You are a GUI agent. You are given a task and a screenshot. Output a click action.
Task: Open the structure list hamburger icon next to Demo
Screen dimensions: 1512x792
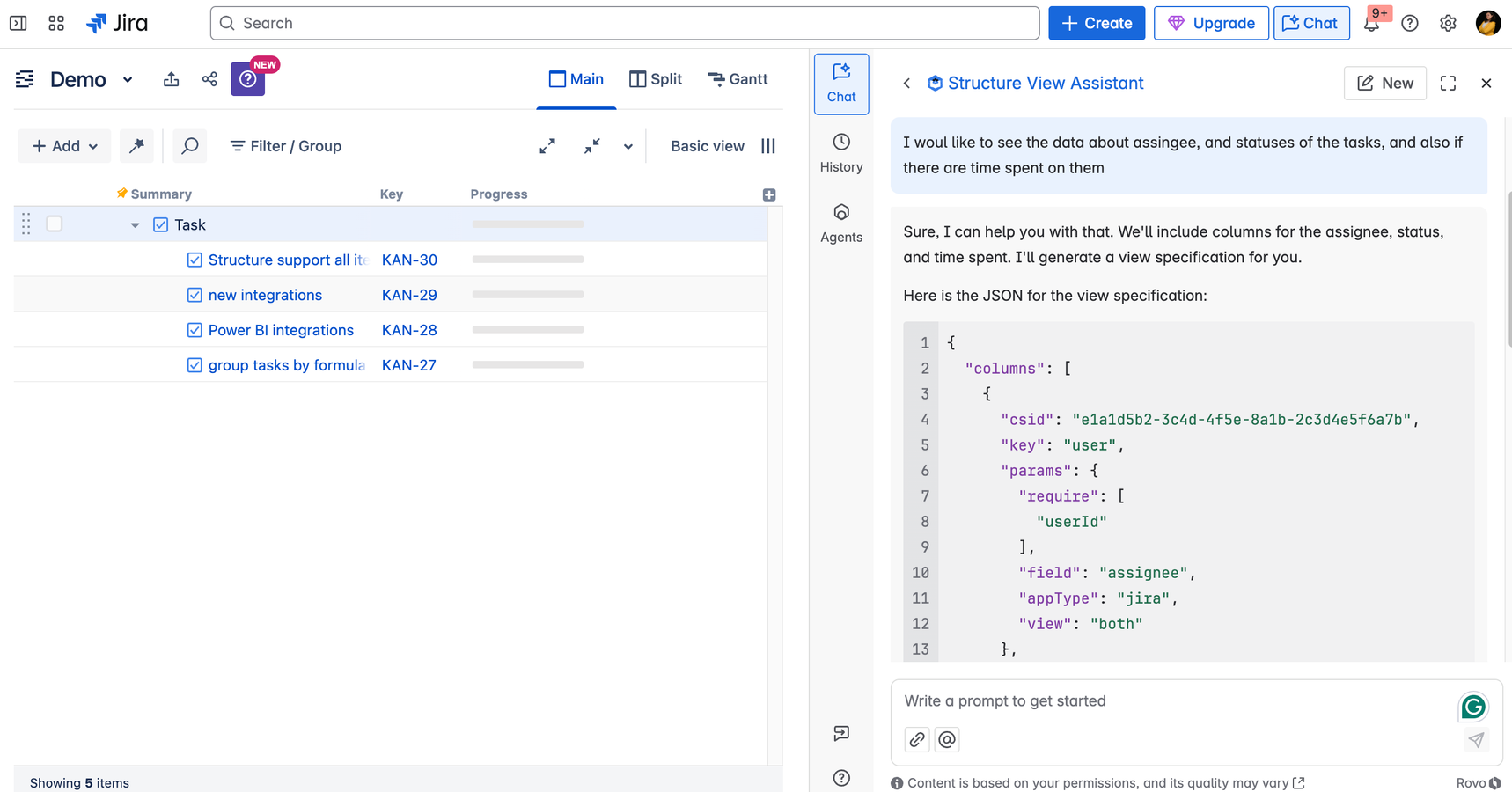[25, 79]
